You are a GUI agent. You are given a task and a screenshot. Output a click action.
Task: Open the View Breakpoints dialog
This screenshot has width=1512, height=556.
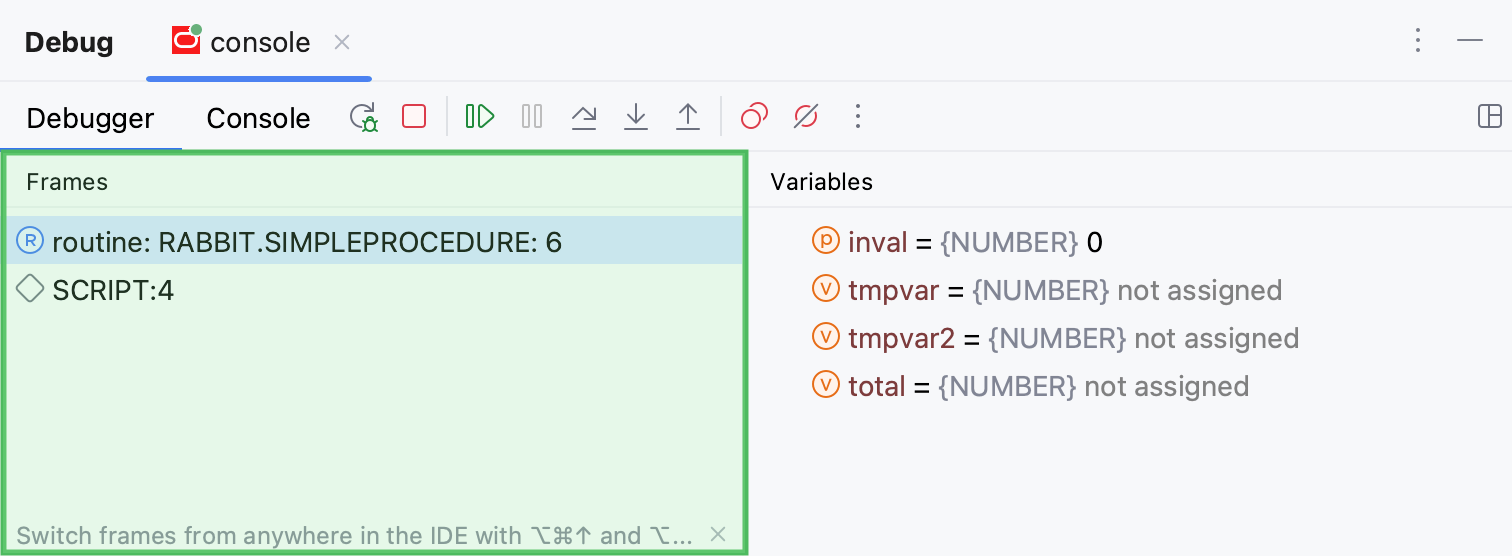pos(754,117)
